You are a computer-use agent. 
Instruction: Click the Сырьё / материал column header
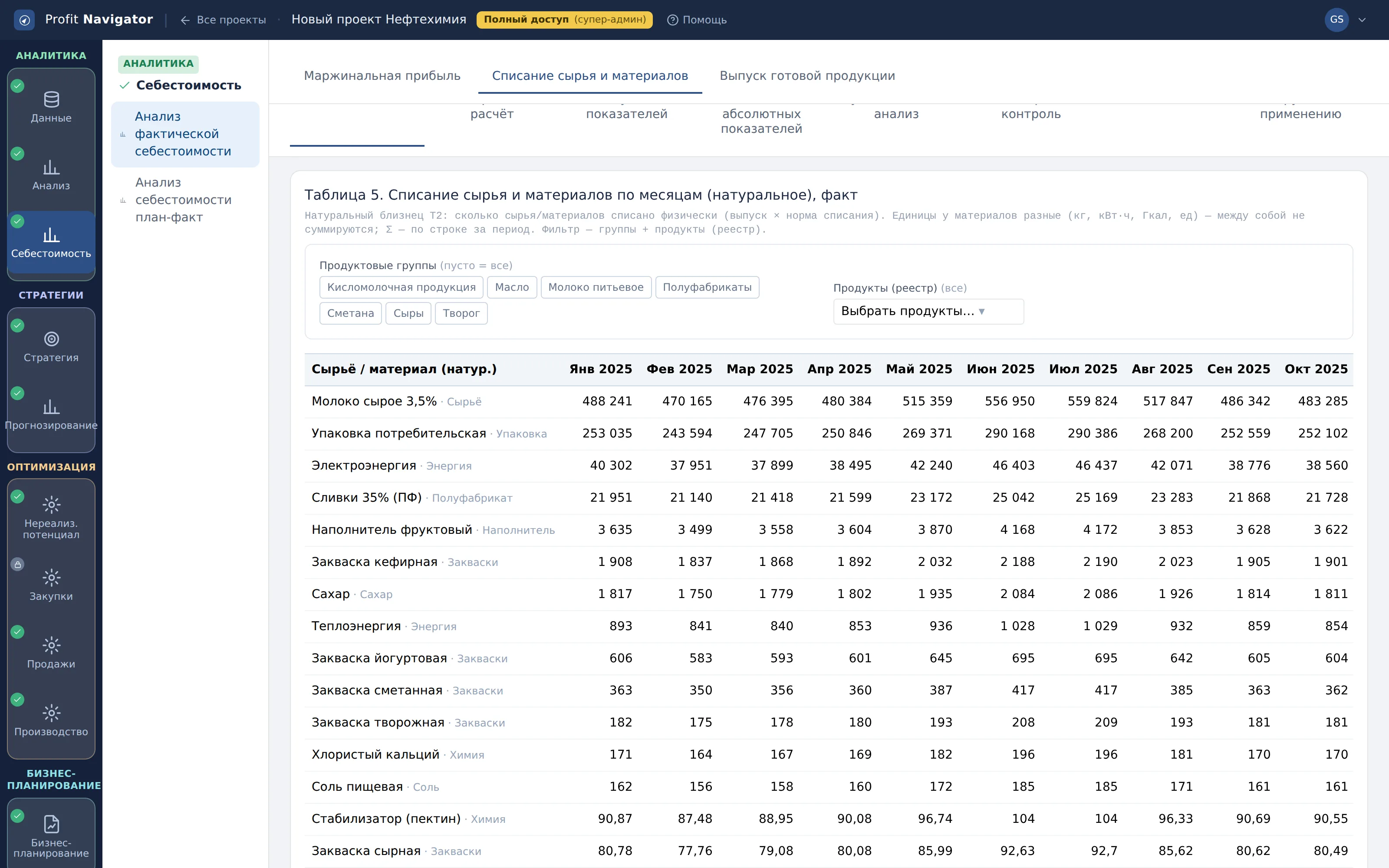point(404,369)
